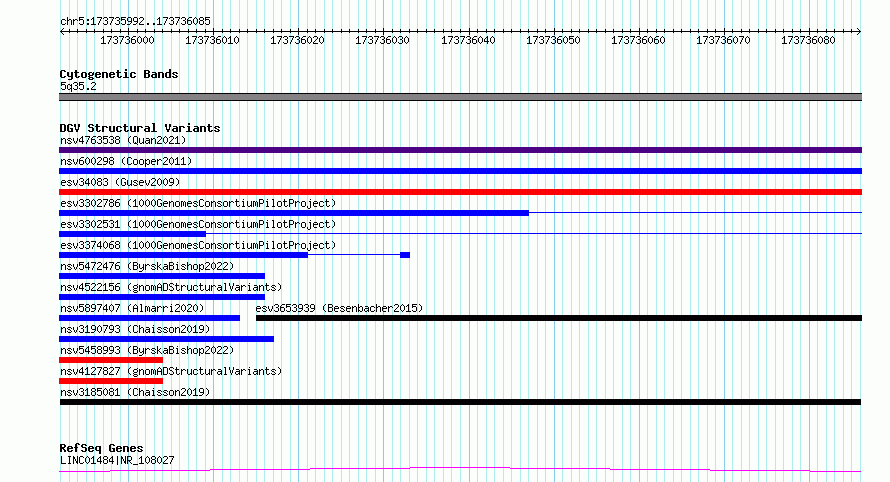
Task: Select the Cytogenetic Bands track title
Action: (119, 74)
